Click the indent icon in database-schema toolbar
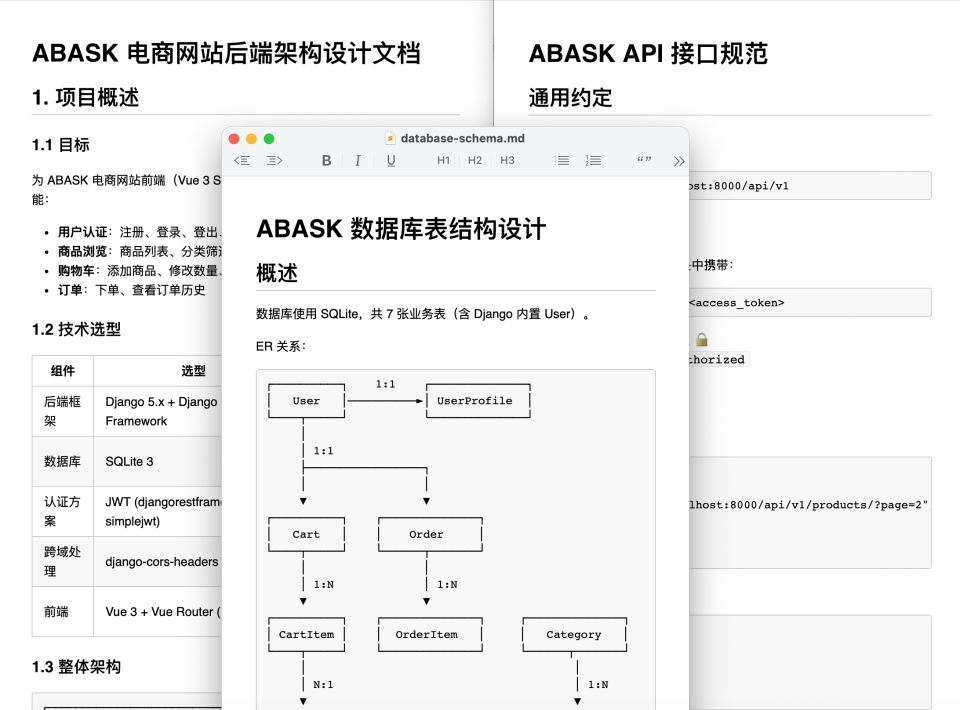Image resolution: width=960 pixels, height=710 pixels. [x=274, y=160]
